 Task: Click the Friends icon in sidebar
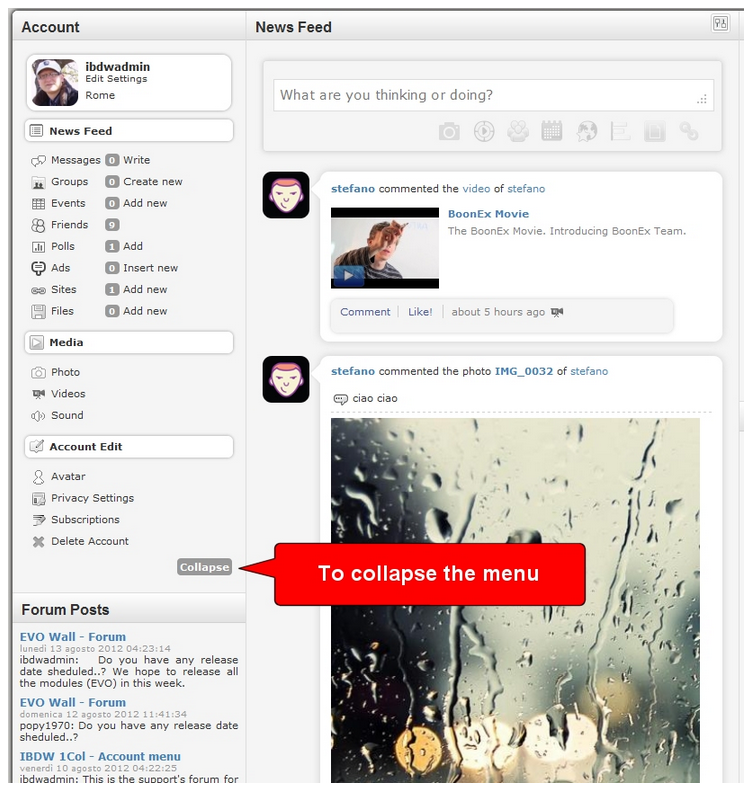38,225
